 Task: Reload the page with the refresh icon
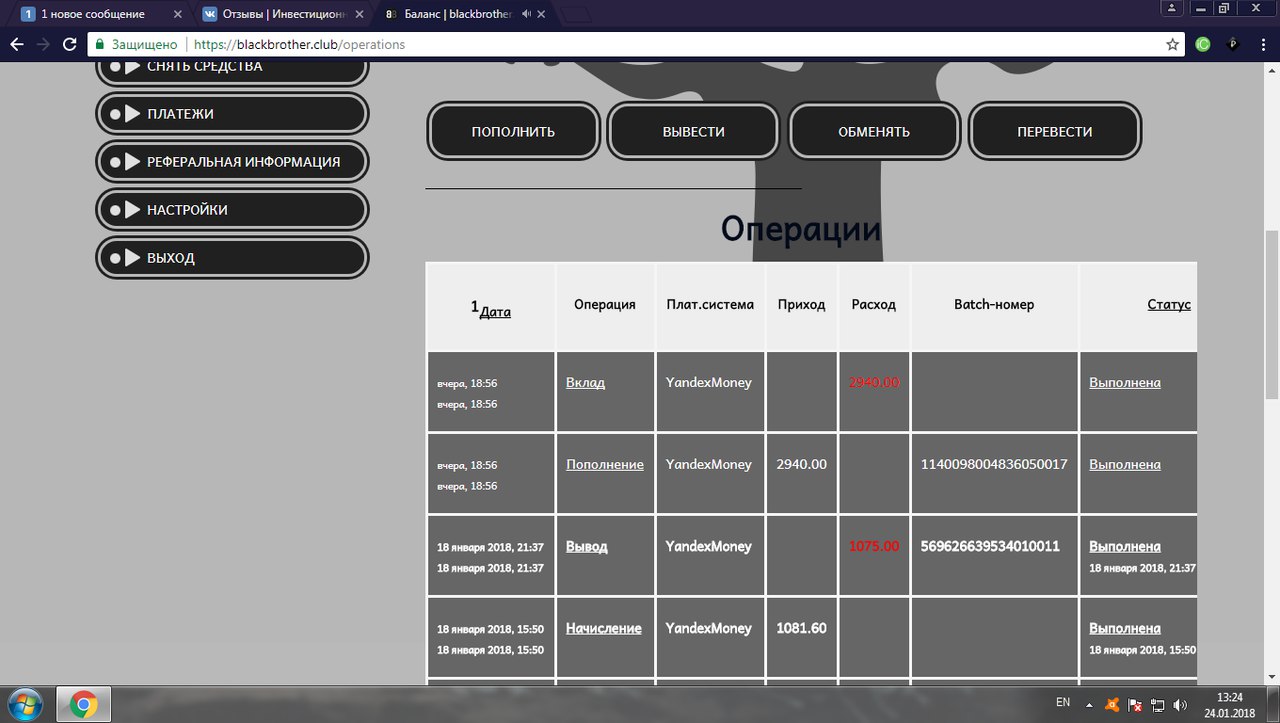(x=69, y=44)
